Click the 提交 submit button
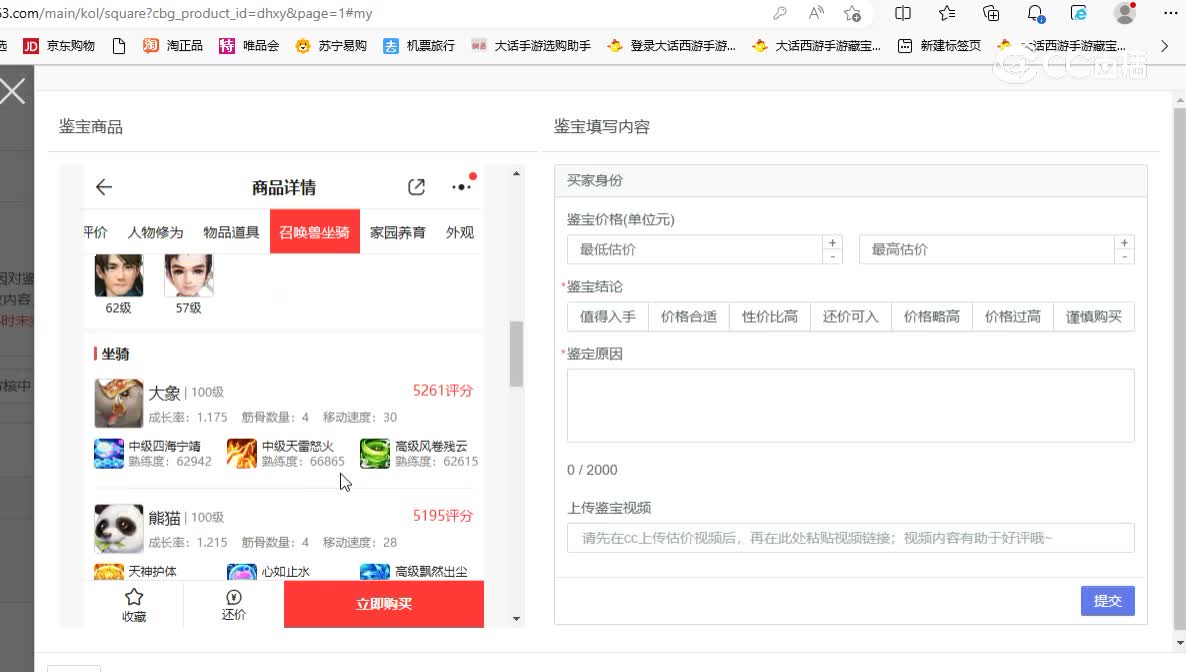The height and width of the screenshot is (672, 1186). pyautogui.click(x=1107, y=600)
